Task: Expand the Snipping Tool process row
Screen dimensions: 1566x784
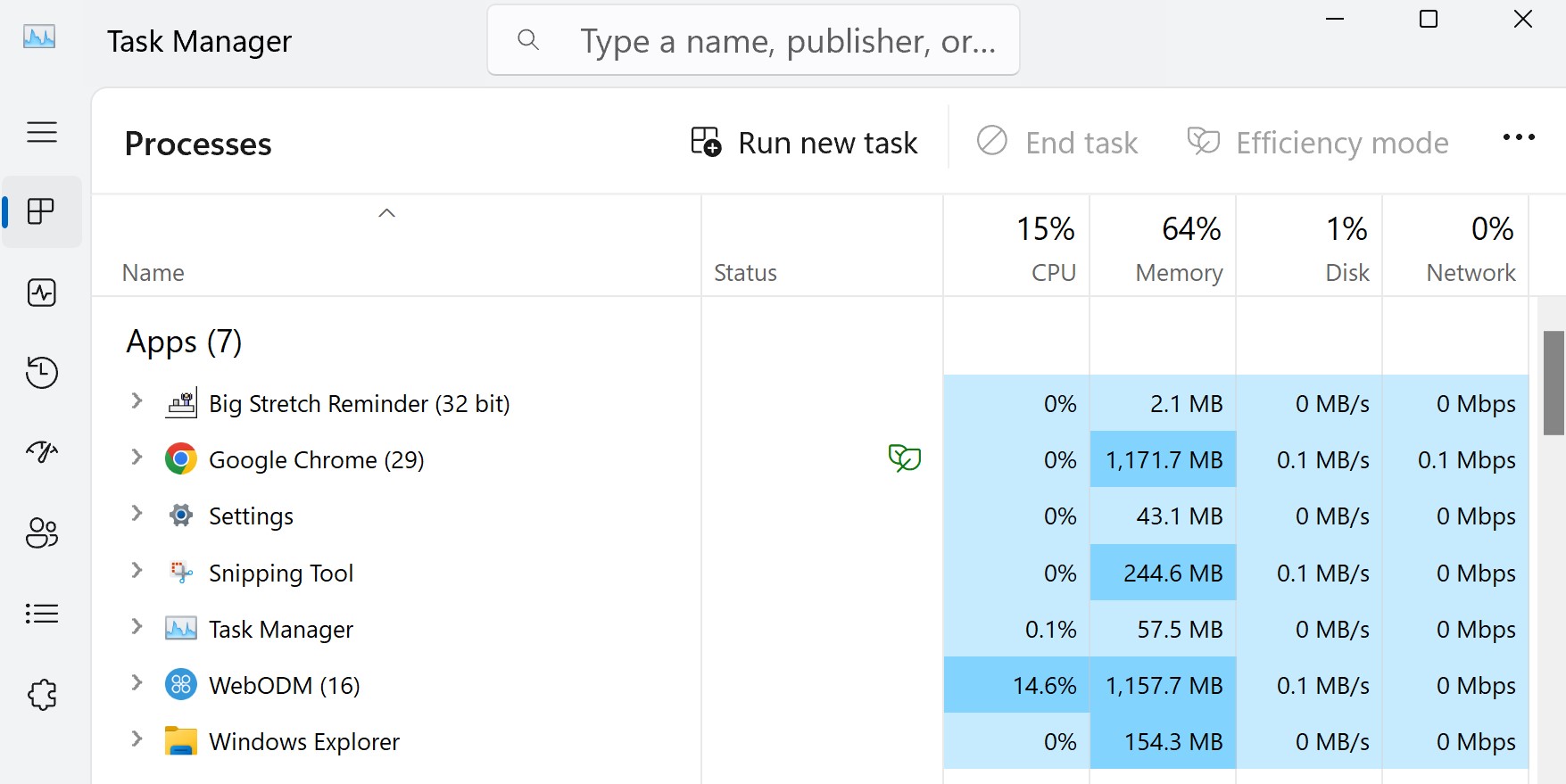Action: point(137,571)
